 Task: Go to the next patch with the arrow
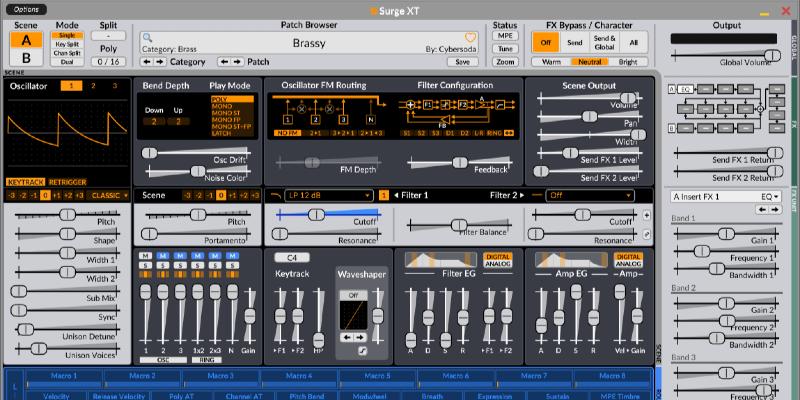pyautogui.click(x=238, y=61)
